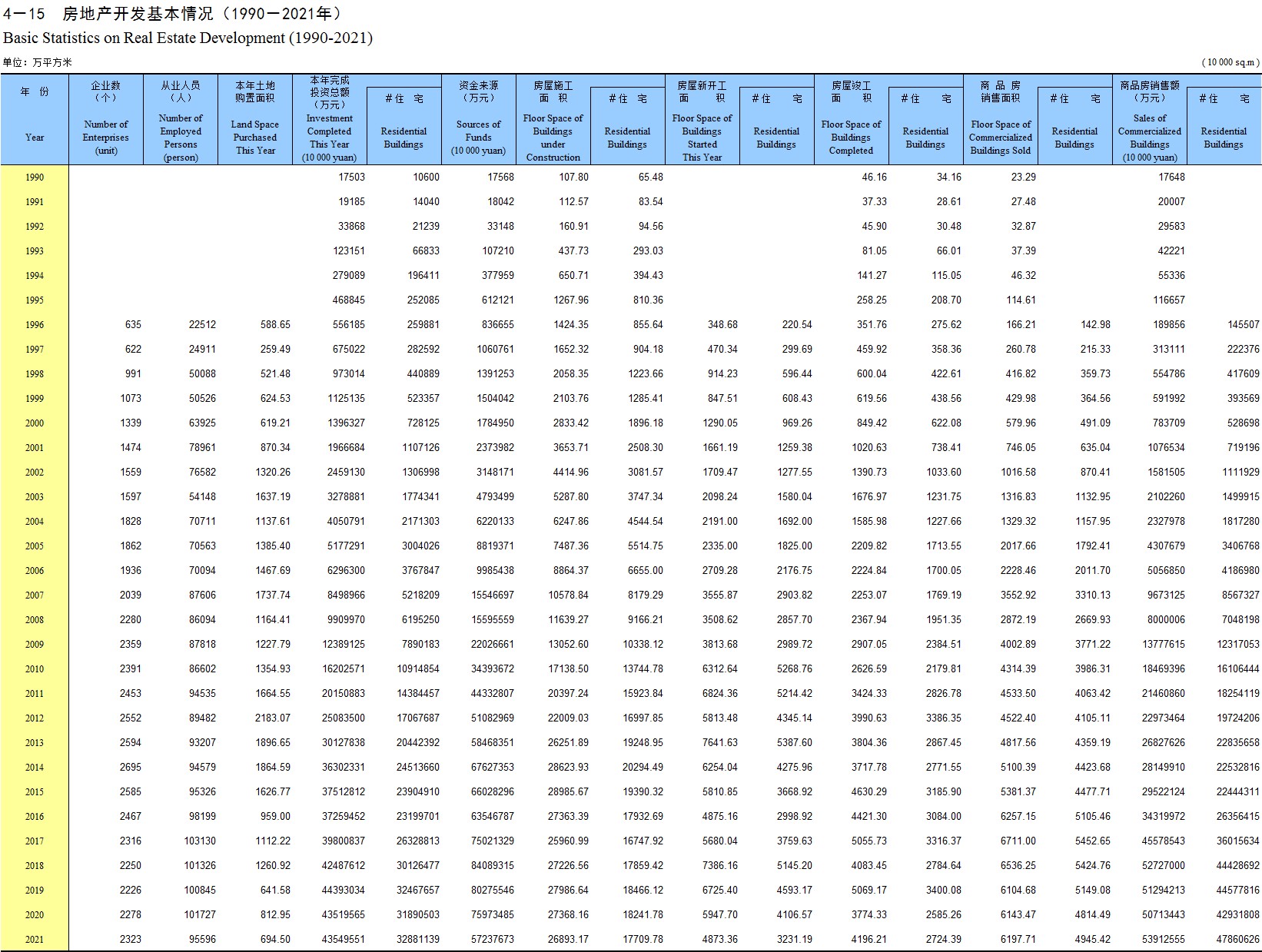Image resolution: width=1262 pixels, height=952 pixels.
Task: Click value 1125135 in 1999 row
Action: (x=347, y=398)
